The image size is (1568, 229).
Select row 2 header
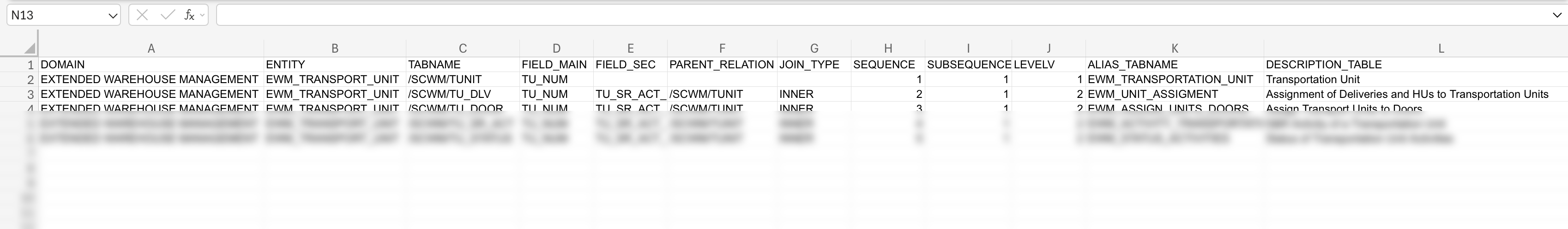[x=30, y=80]
